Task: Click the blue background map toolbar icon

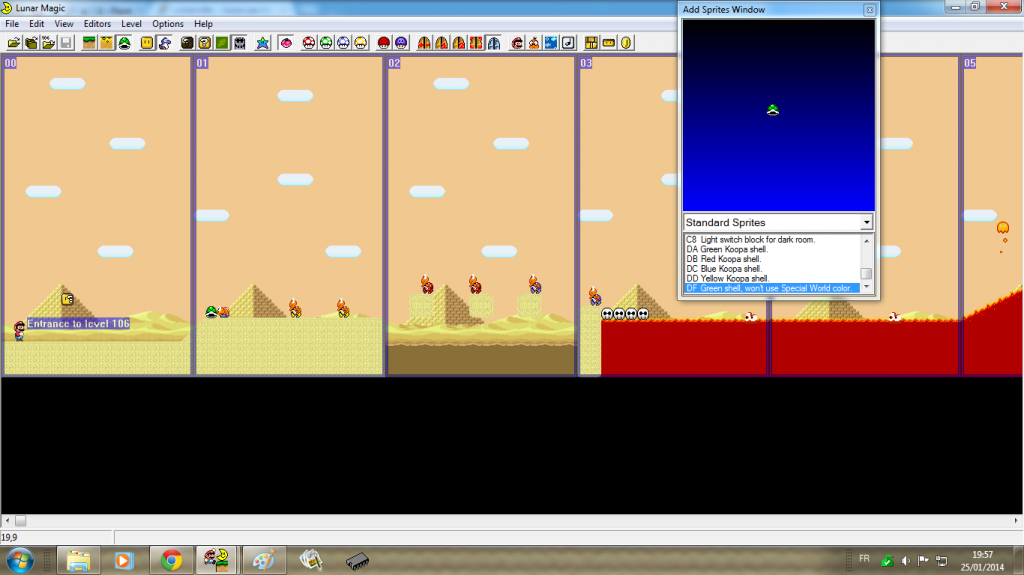Action: [551, 43]
